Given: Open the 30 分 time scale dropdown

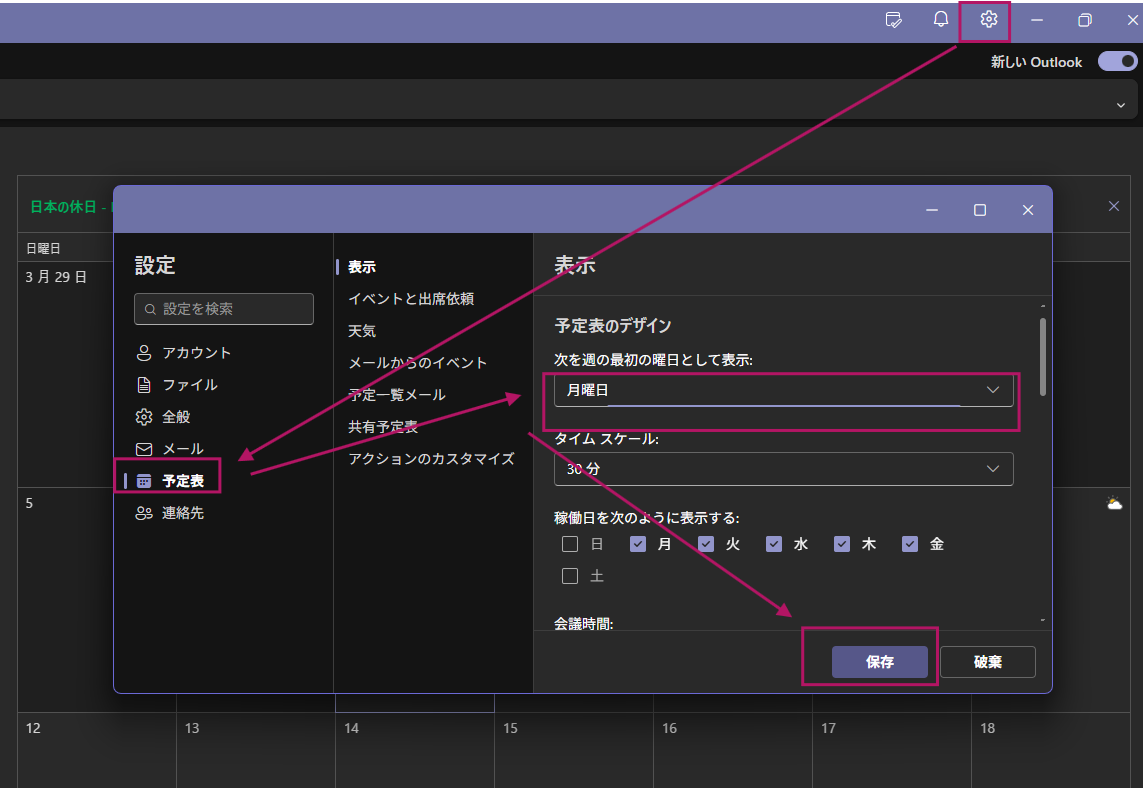Looking at the screenshot, I should [x=784, y=469].
